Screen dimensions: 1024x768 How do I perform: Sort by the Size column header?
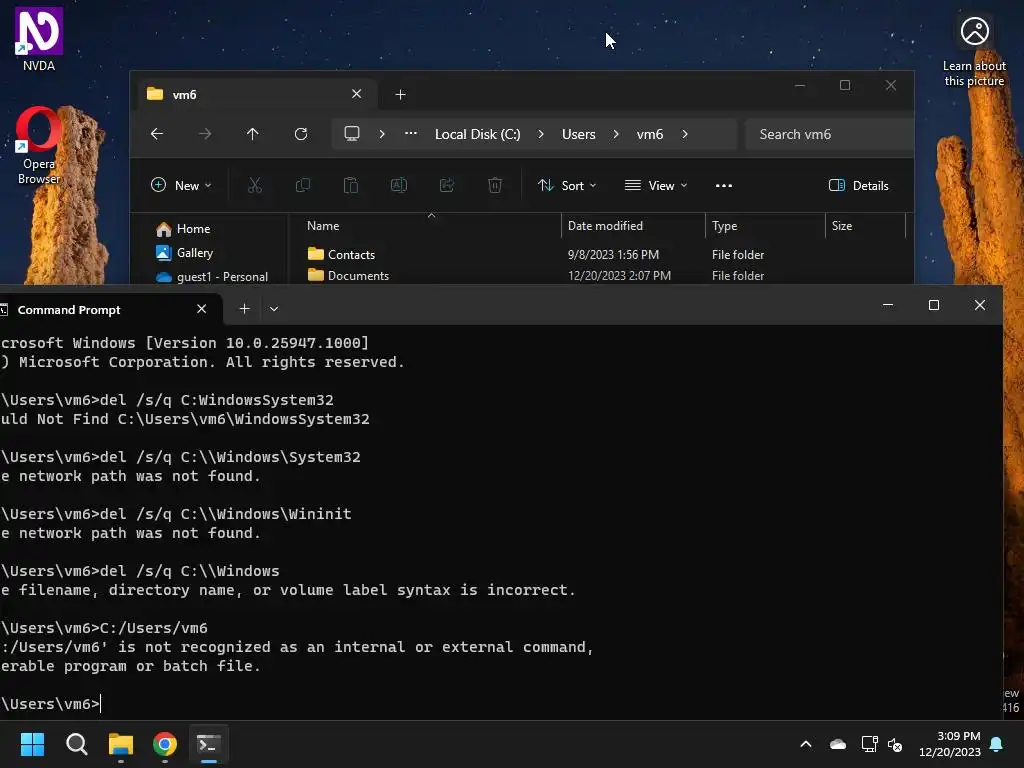click(866, 226)
